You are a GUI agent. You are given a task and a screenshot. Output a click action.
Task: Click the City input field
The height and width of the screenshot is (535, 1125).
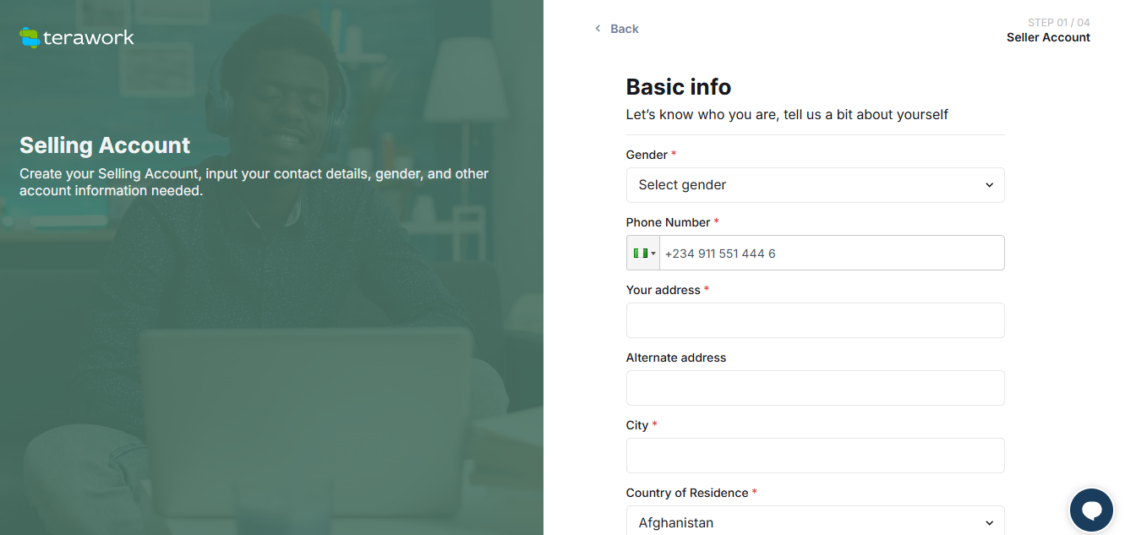(815, 455)
